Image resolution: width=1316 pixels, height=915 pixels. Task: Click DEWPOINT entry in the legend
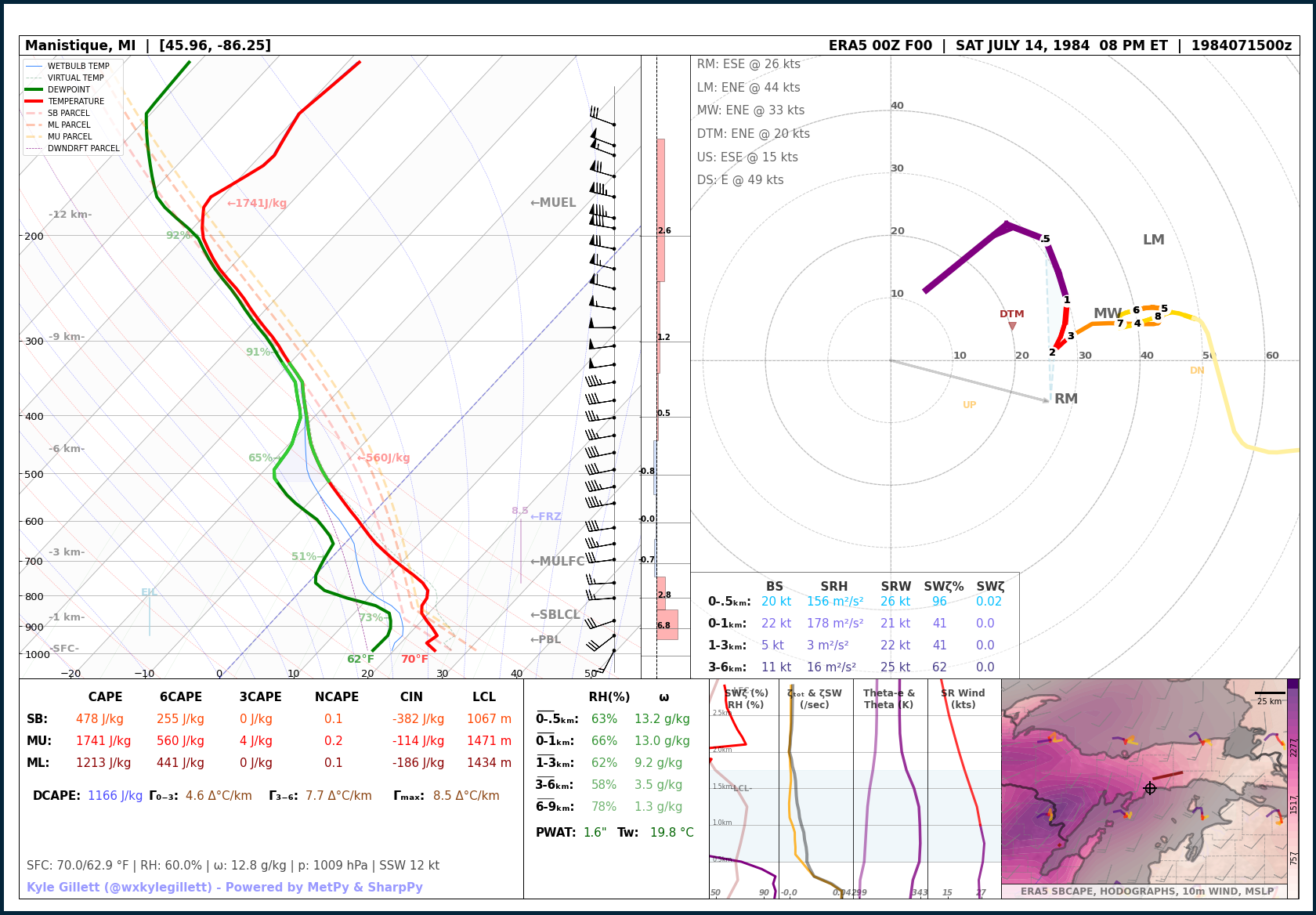pyautogui.click(x=68, y=89)
